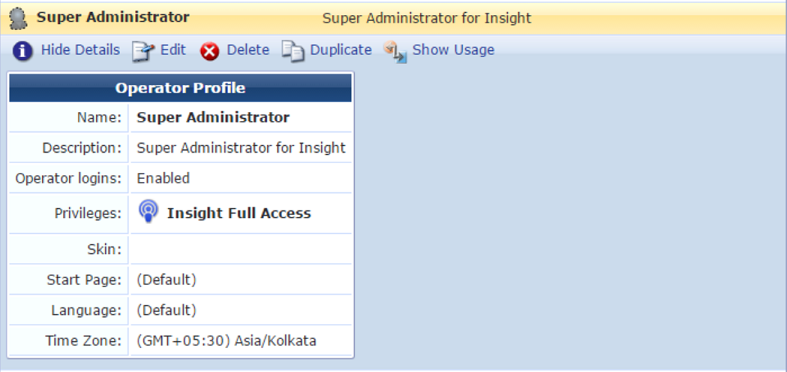Duplicate the Super Administrator profile
This screenshot has height=372, width=787.
[x=341, y=50]
